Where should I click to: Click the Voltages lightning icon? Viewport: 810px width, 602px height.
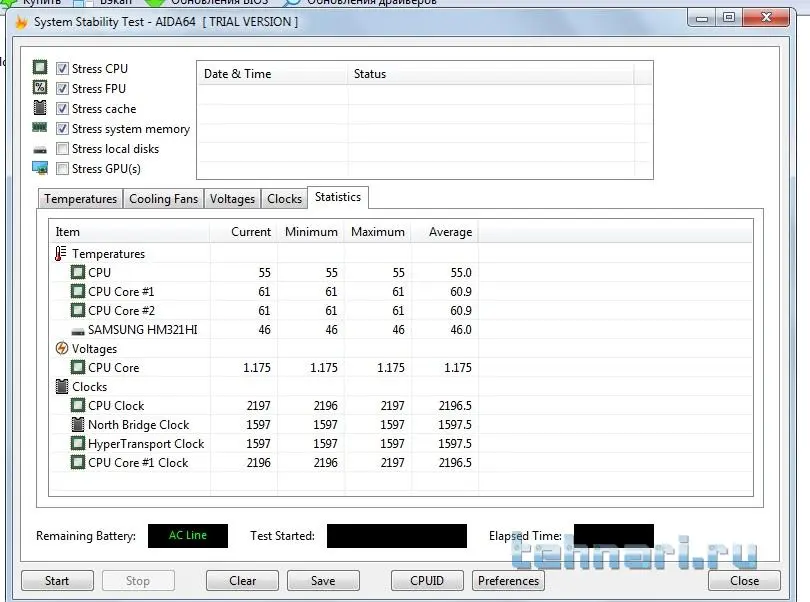61,348
